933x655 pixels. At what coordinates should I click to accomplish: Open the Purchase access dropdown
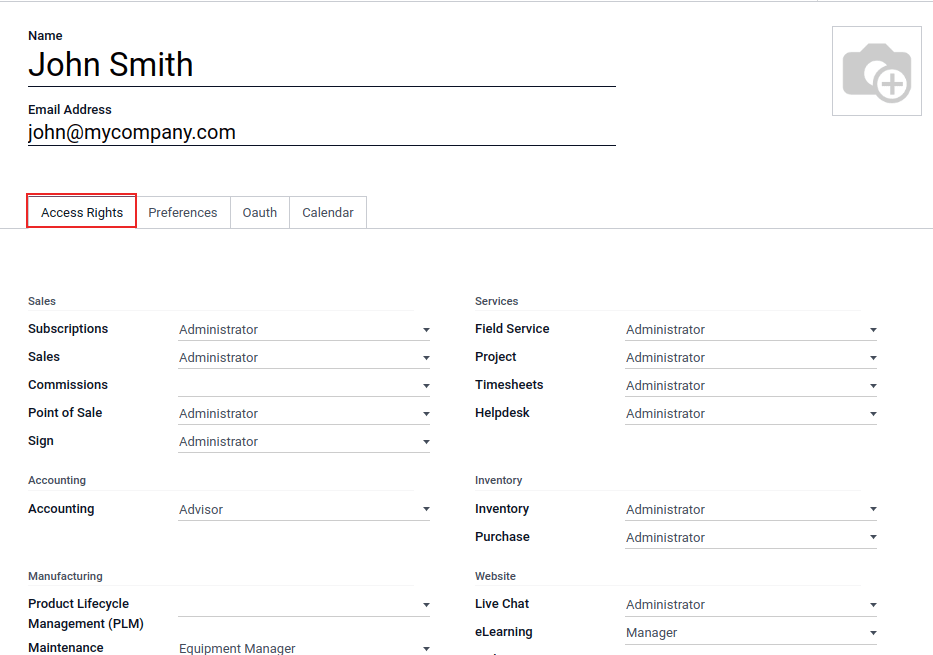pyautogui.click(x=750, y=538)
